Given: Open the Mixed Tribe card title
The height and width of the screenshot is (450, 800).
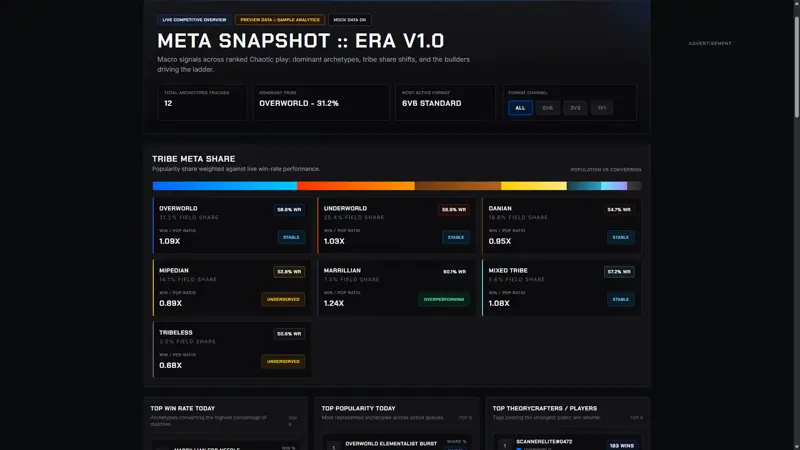Looking at the screenshot, I should (x=508, y=270).
